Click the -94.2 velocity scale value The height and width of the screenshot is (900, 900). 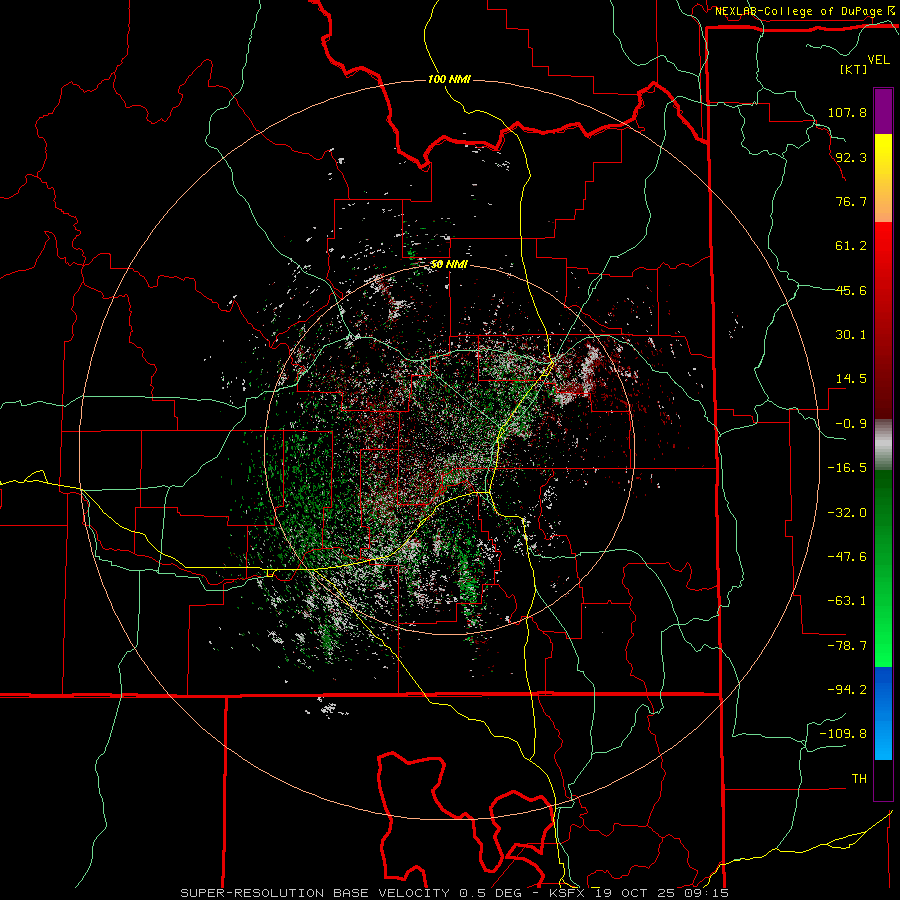coord(847,689)
